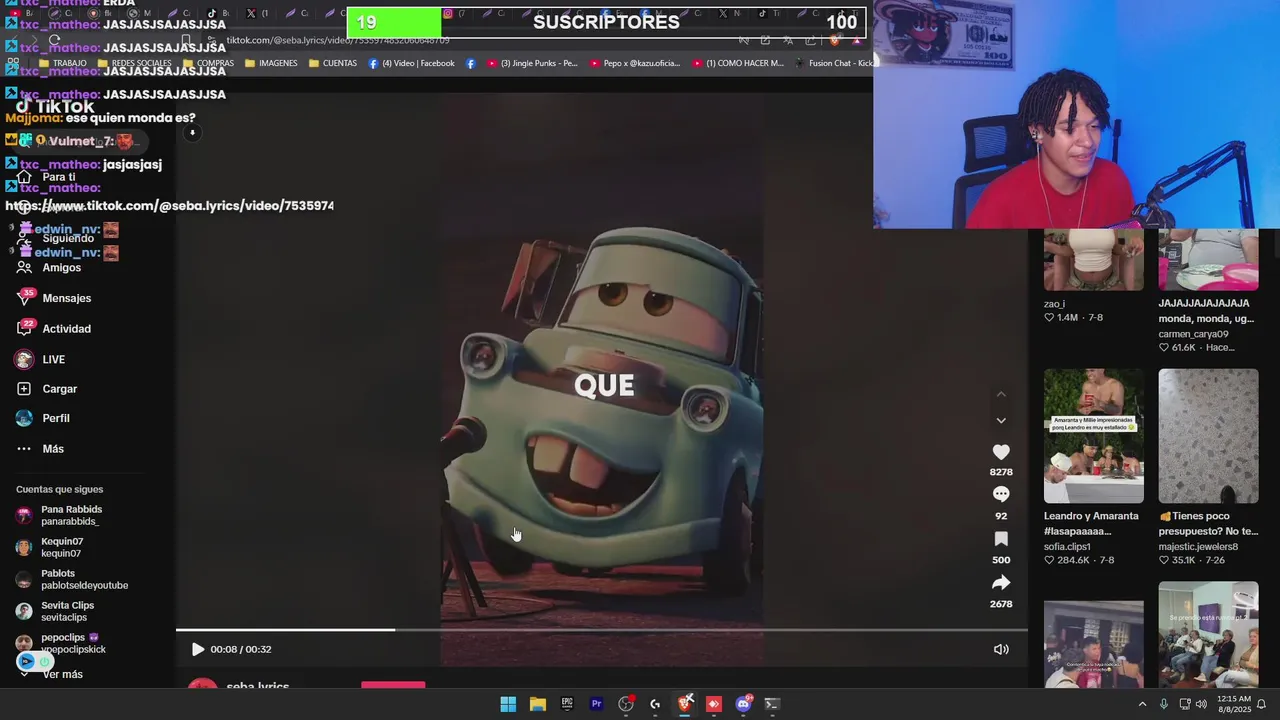The width and height of the screenshot is (1280, 720).
Task: Open Epic Games Launcher from taskbar
Action: [x=567, y=704]
